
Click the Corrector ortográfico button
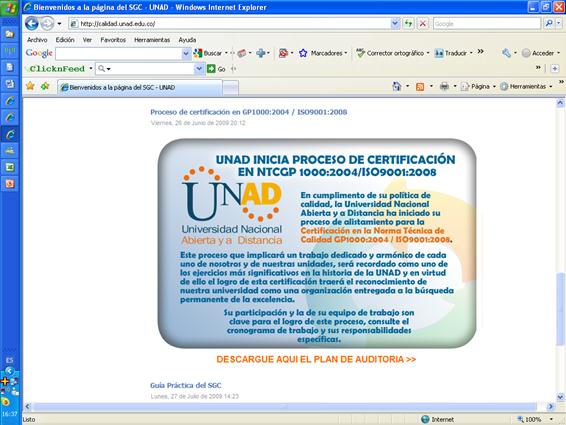[x=390, y=53]
